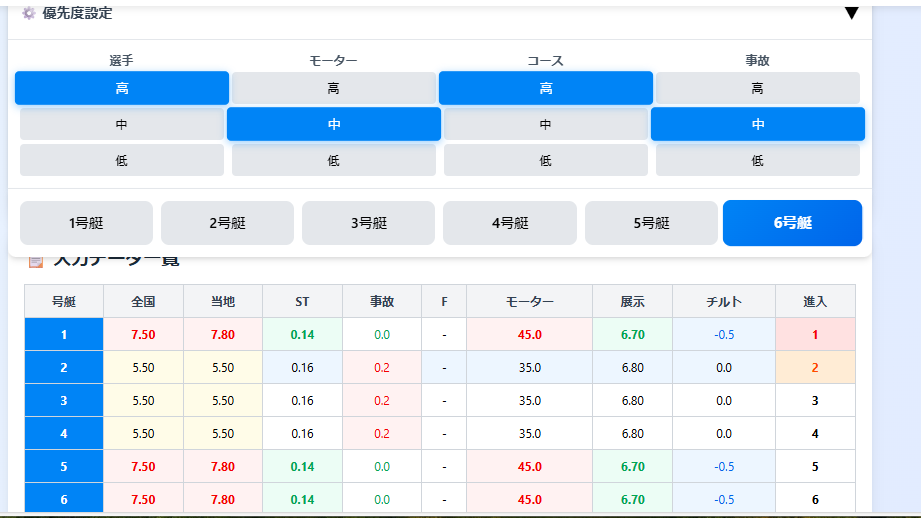The width and height of the screenshot is (921, 518).
Task: Set モーター priority to 中
Action: (334, 124)
